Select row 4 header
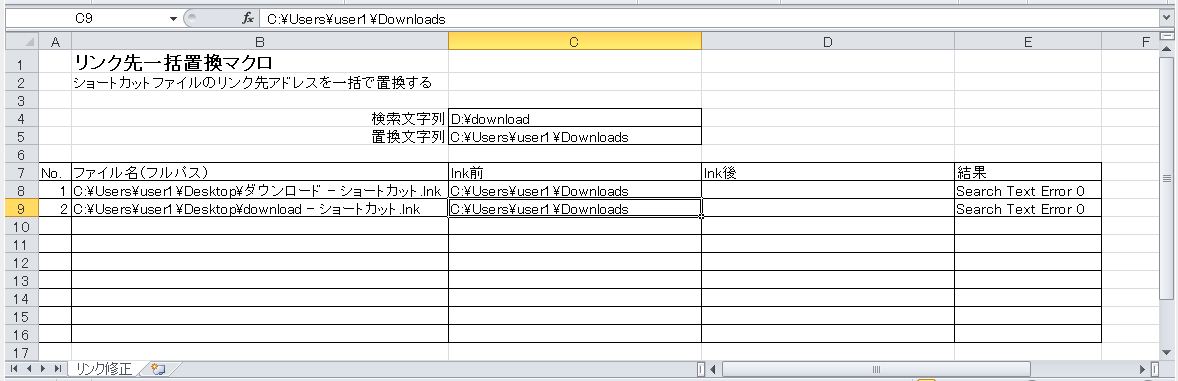The image size is (1178, 381). 21,118
